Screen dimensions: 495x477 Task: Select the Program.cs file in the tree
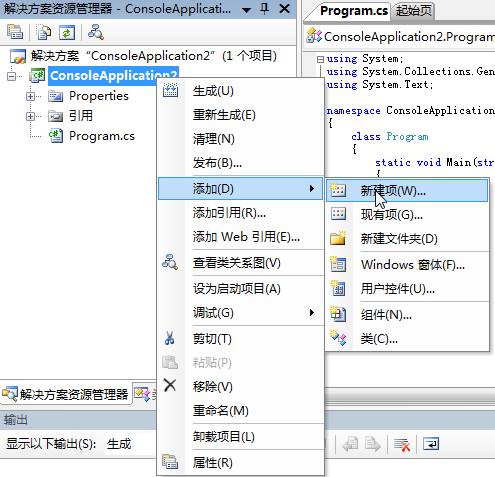tap(102, 136)
